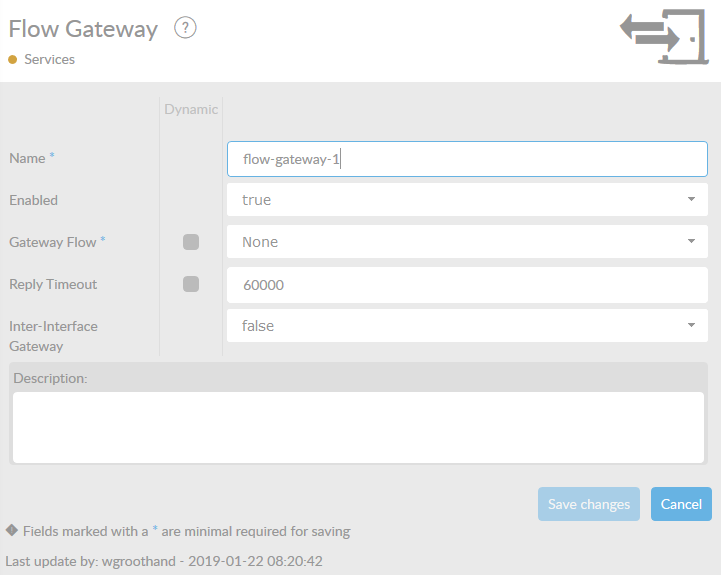Click the diamond icon beside the required-fields note
Viewport: 721px width, 575px height.
[11, 530]
